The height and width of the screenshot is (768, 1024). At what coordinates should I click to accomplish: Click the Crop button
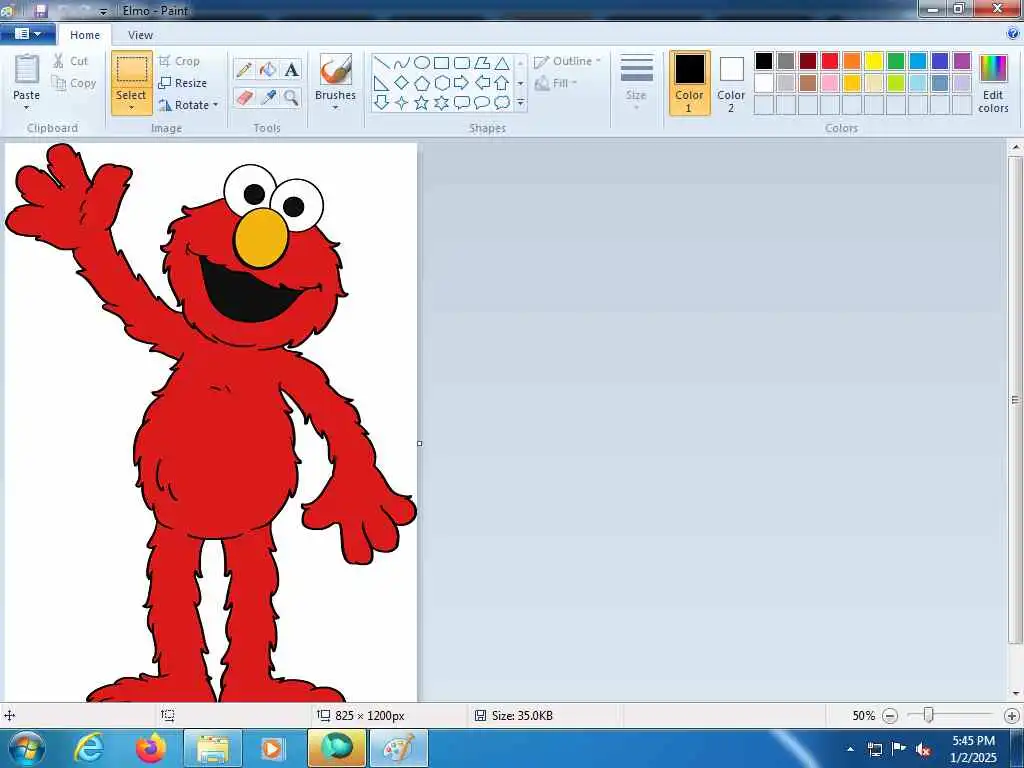[179, 61]
